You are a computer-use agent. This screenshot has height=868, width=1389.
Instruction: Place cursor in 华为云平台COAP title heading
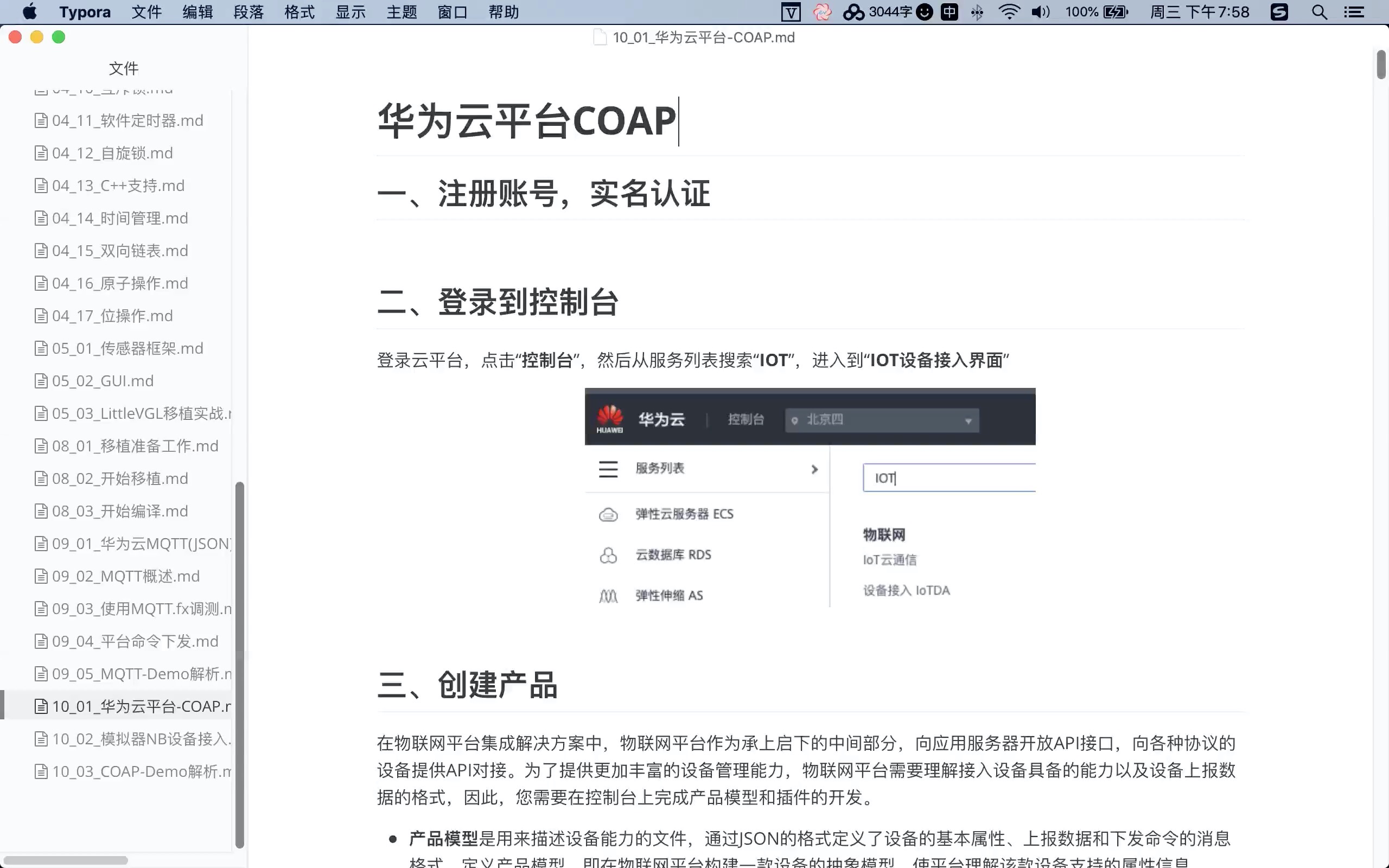(526, 121)
